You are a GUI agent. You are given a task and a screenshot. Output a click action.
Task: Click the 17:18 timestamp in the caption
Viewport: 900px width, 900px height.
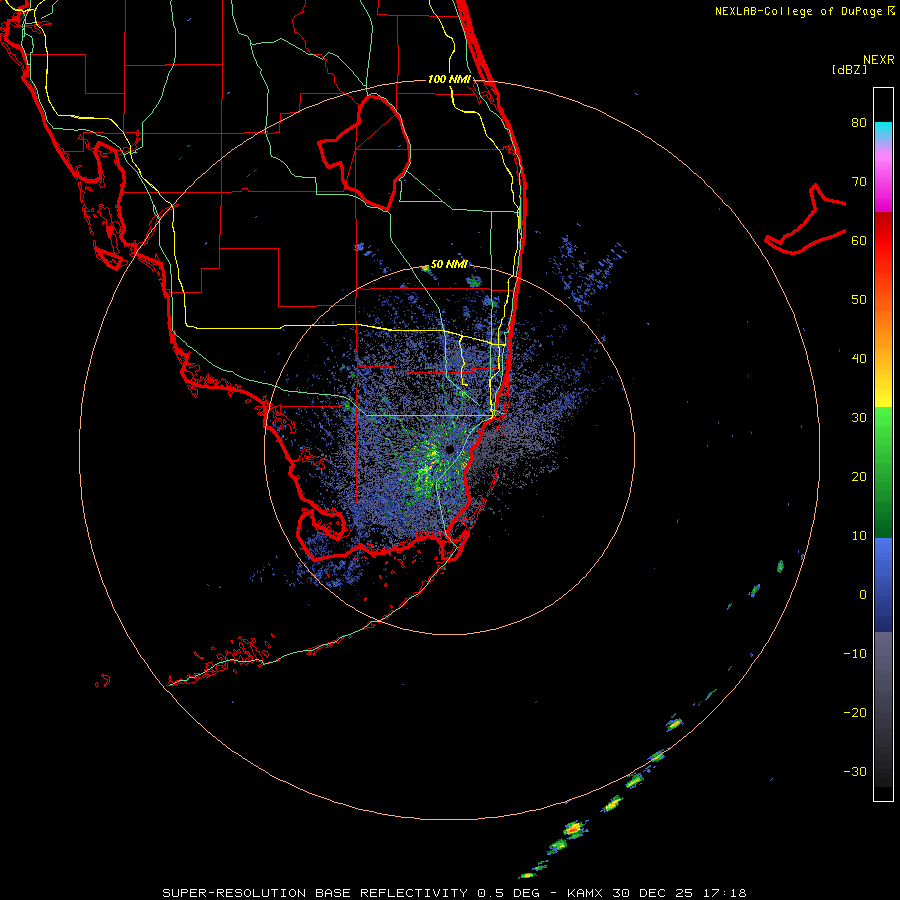[x=723, y=893]
